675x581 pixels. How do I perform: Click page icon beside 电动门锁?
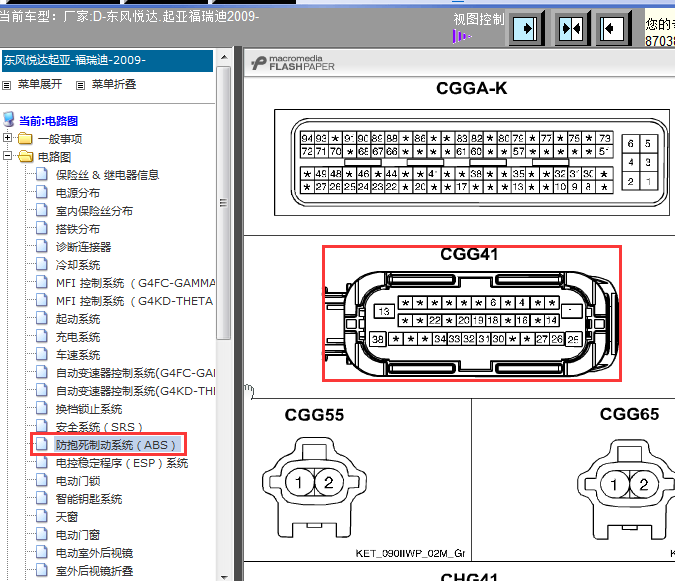click(x=42, y=480)
